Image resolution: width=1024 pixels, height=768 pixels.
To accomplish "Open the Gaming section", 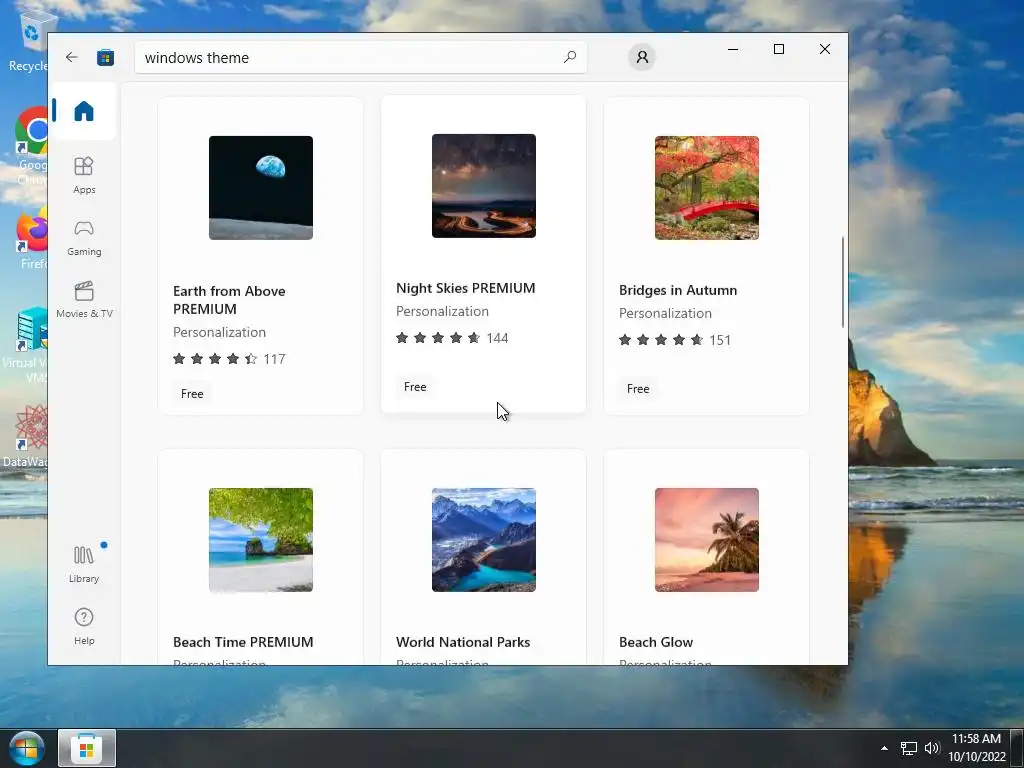I will coord(84,238).
